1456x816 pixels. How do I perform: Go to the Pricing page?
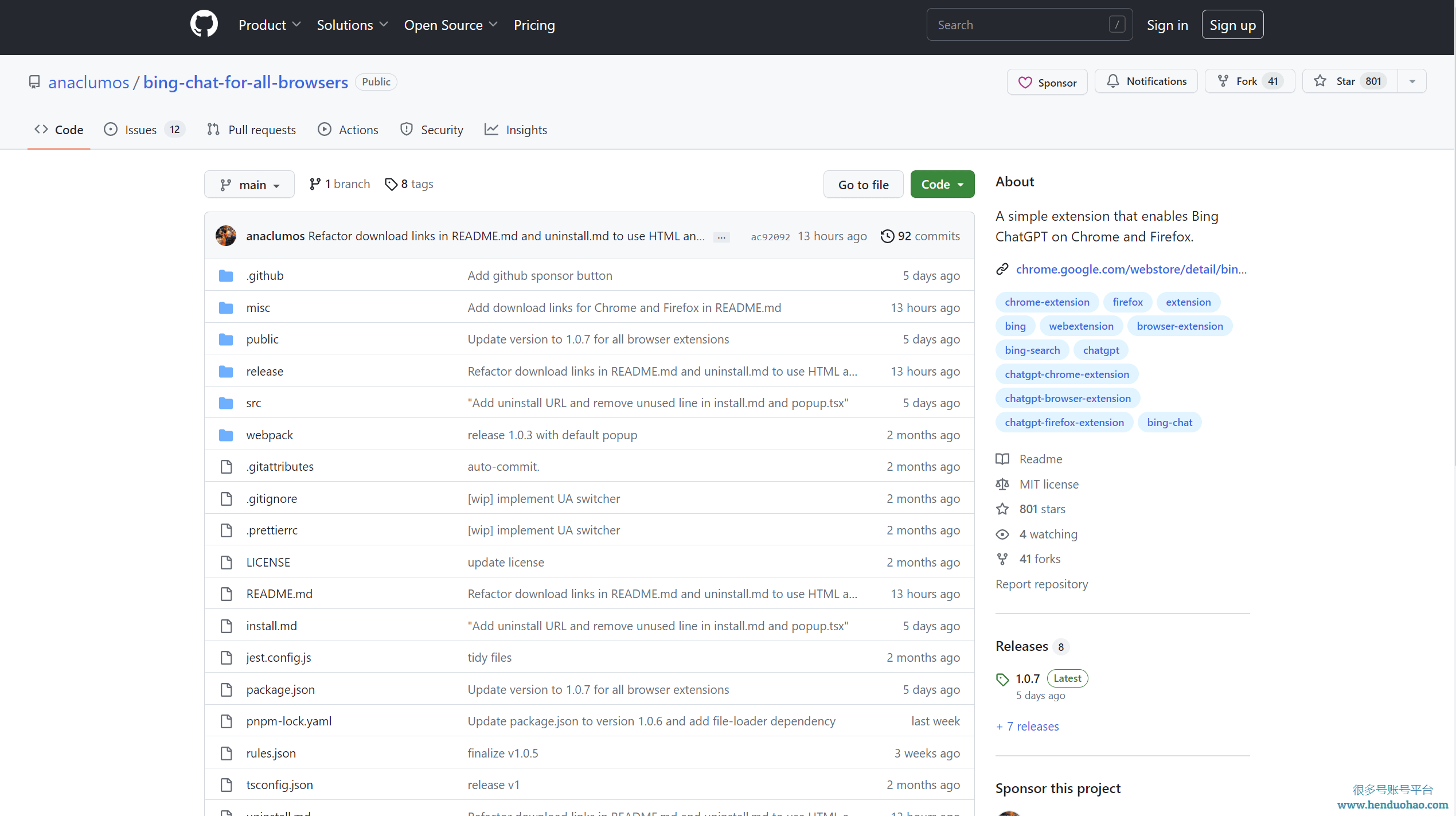tap(534, 25)
